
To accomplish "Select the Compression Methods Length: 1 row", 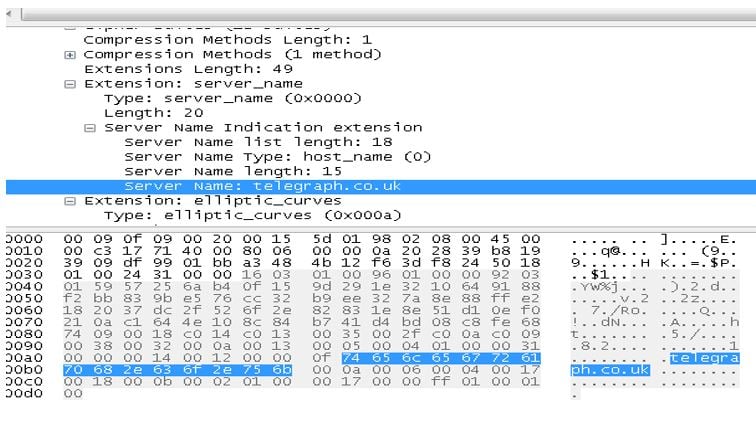I will tap(228, 40).
